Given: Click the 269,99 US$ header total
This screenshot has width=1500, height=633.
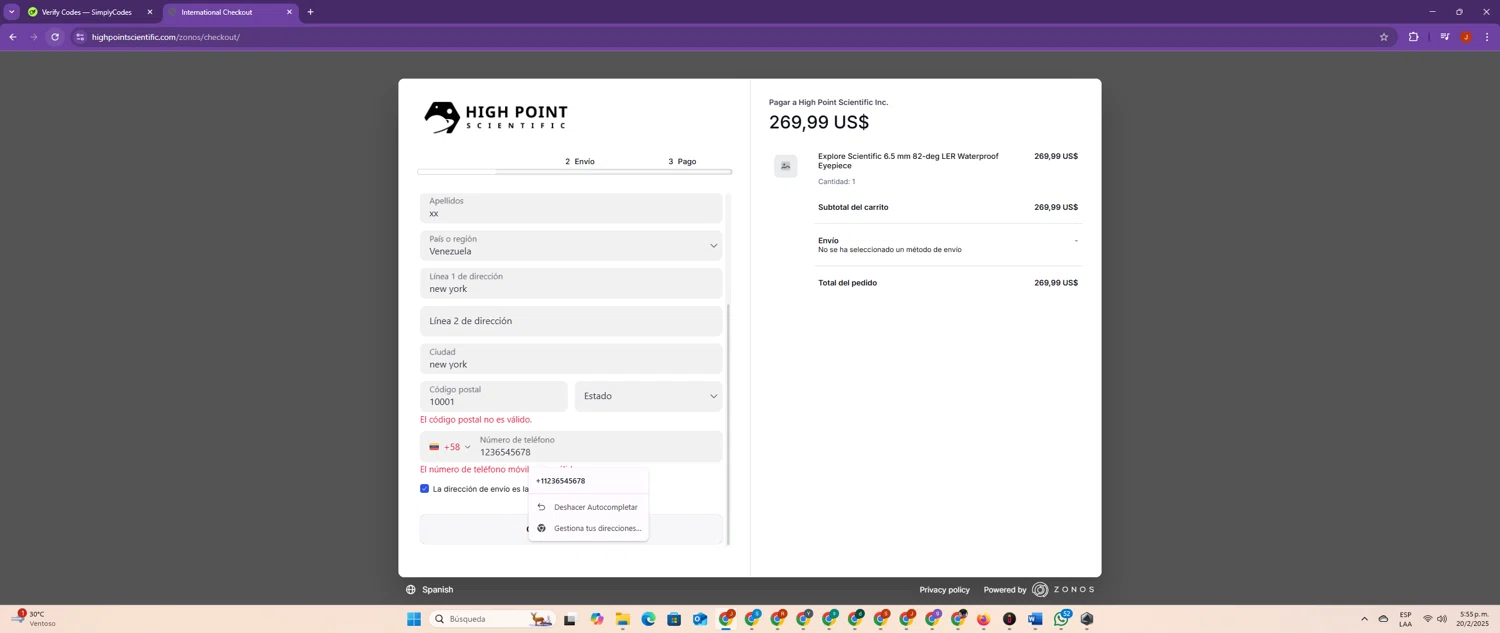Looking at the screenshot, I should [x=819, y=122].
